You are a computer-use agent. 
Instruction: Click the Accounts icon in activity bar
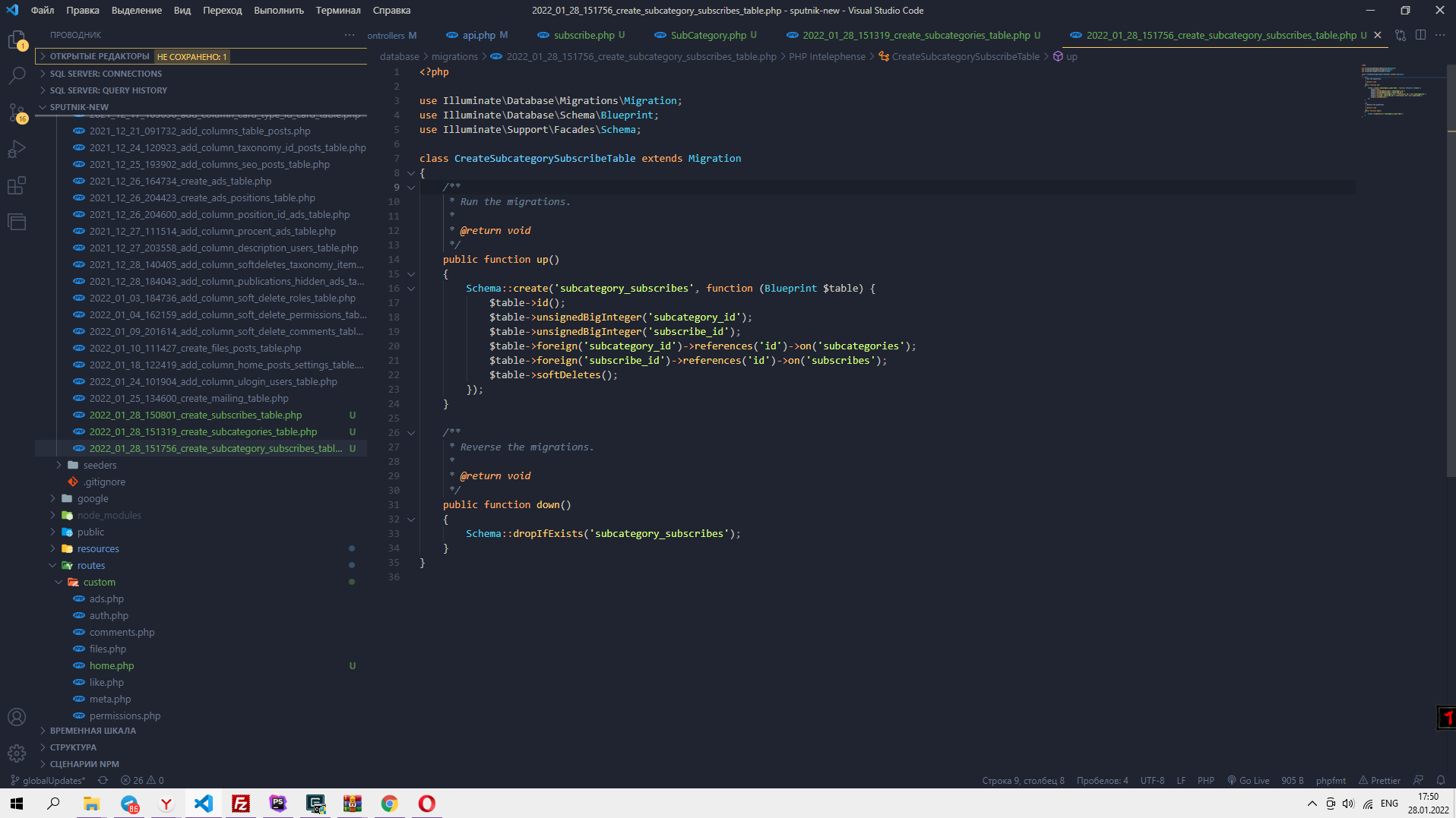click(x=17, y=717)
